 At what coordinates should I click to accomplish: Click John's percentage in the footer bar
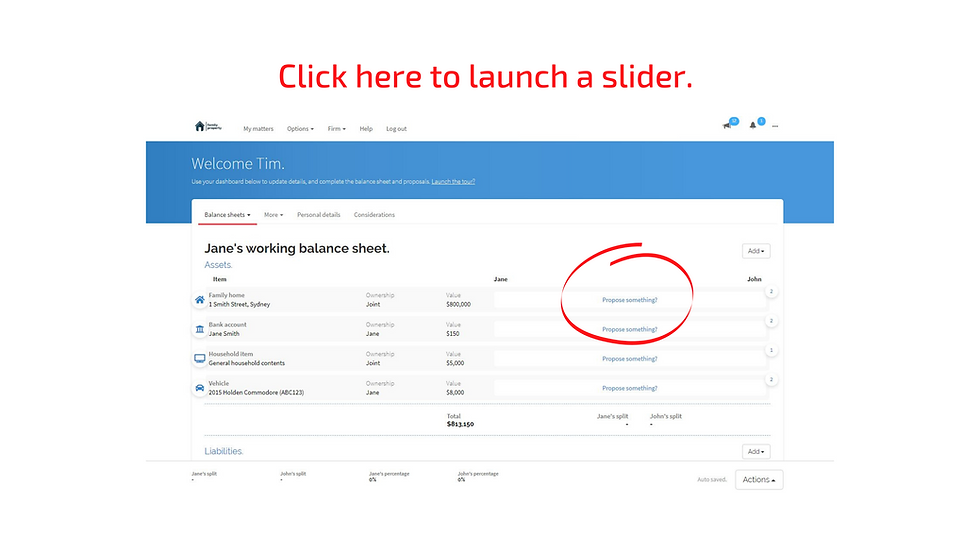(x=478, y=477)
